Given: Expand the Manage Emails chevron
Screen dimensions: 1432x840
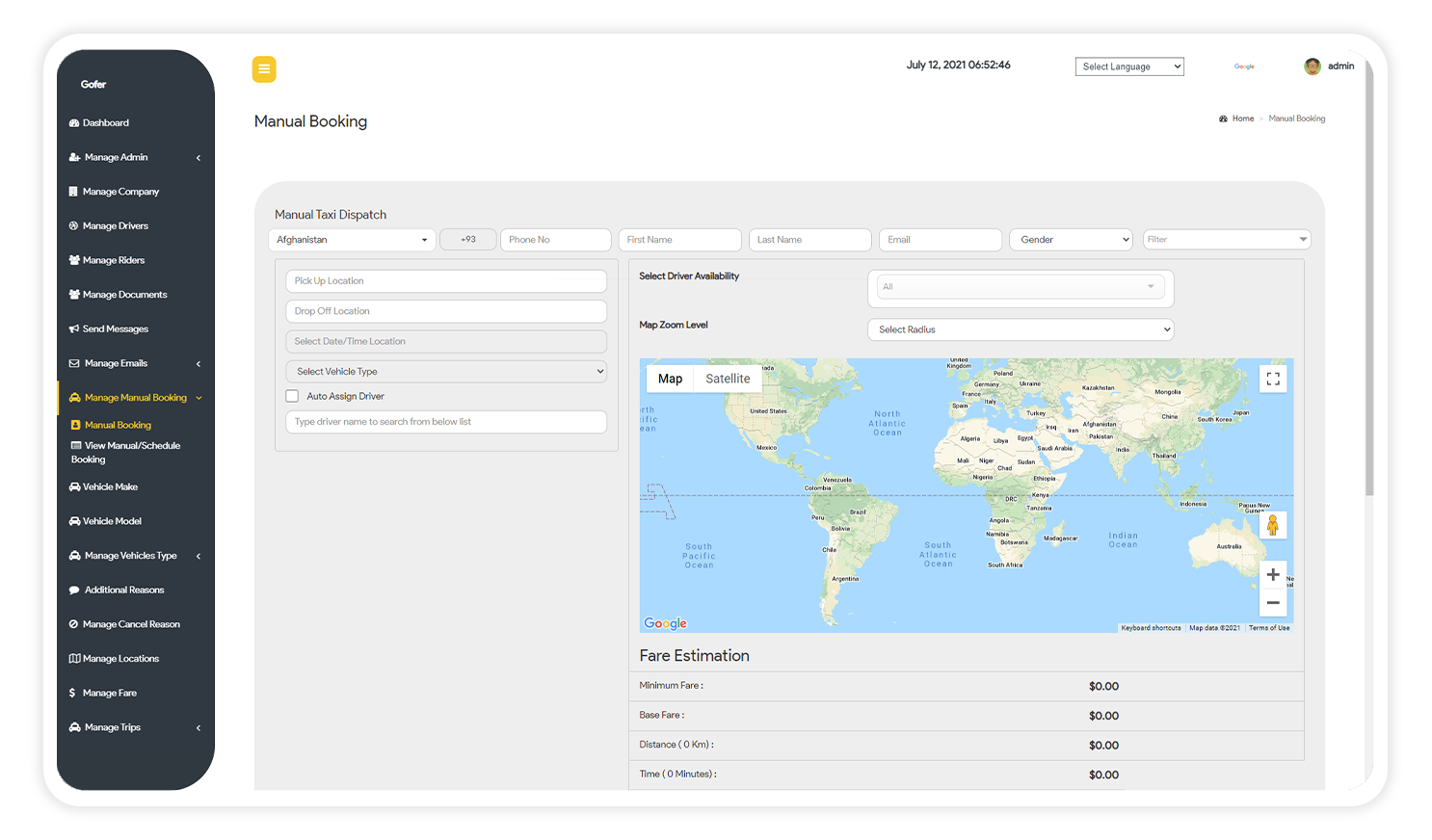Looking at the screenshot, I should [x=199, y=364].
